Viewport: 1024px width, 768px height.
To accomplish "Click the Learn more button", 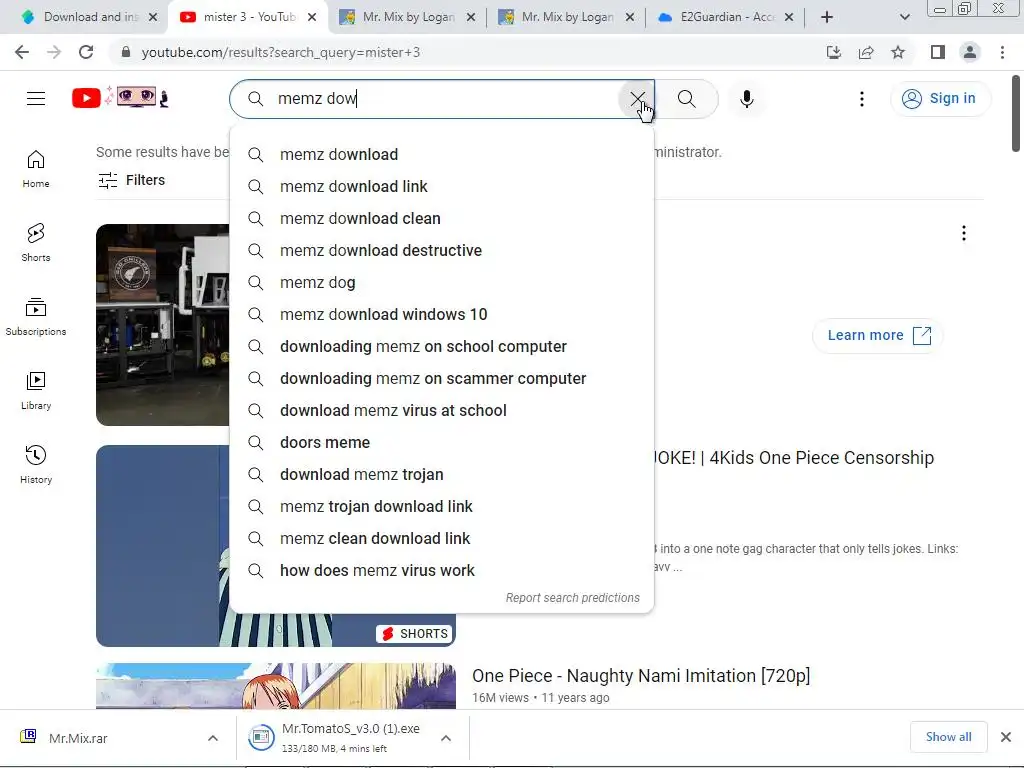I will click(x=878, y=336).
